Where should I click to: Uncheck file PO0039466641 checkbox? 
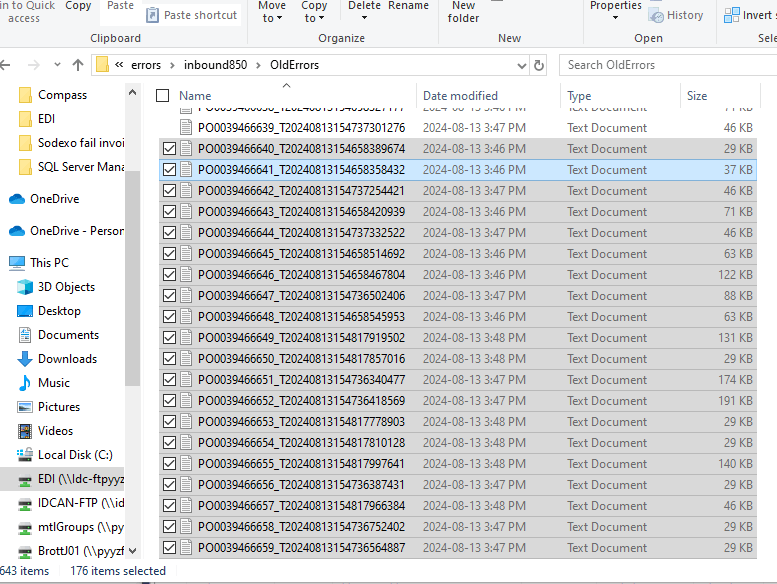(169, 170)
